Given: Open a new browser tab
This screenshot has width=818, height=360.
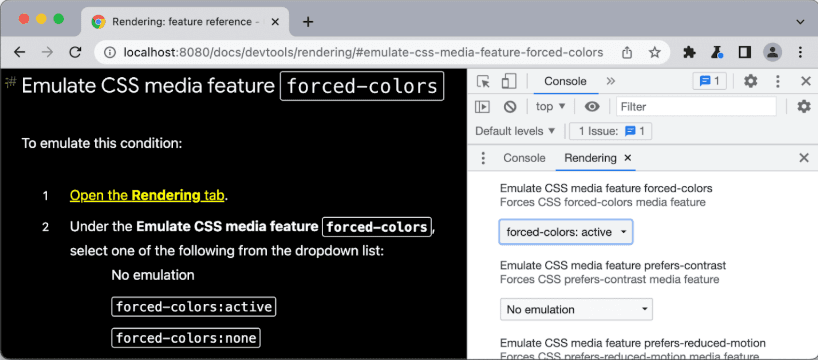Looking at the screenshot, I should pyautogui.click(x=308, y=21).
